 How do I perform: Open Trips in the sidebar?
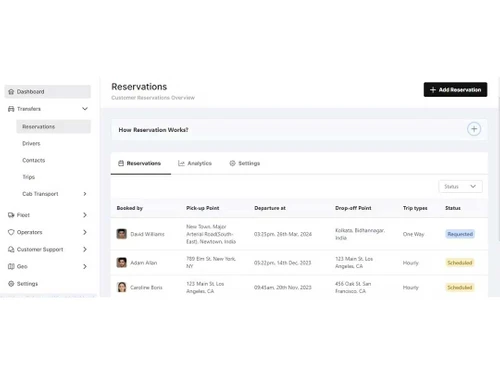click(x=29, y=177)
